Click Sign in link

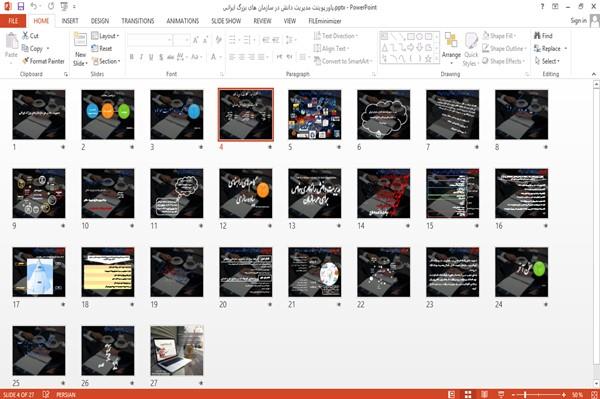578,21
